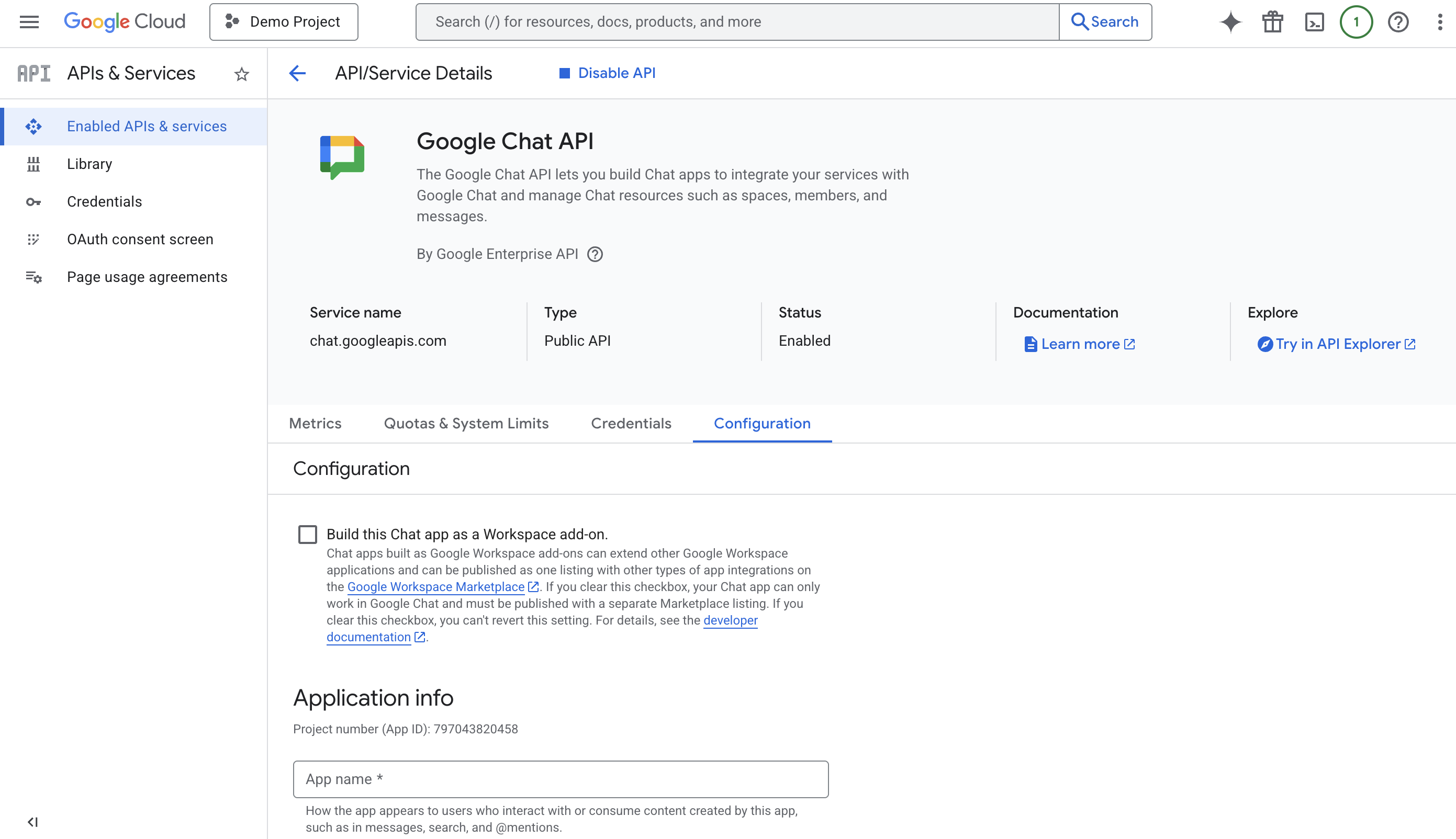The width and height of the screenshot is (1456, 839).
Task: Click the Disable API button
Action: click(607, 73)
